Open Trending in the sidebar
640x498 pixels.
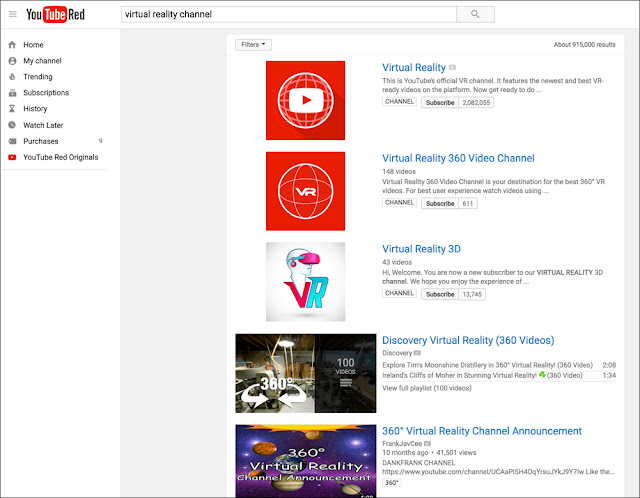[x=38, y=77]
